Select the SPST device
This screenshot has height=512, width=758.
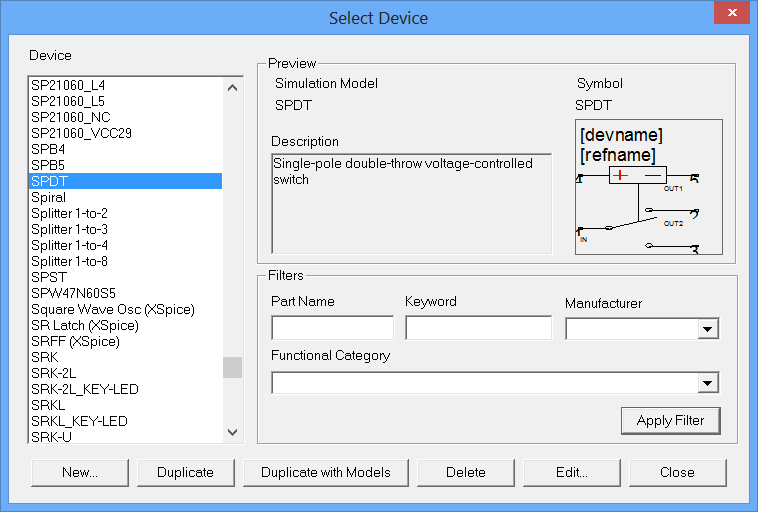(49, 277)
